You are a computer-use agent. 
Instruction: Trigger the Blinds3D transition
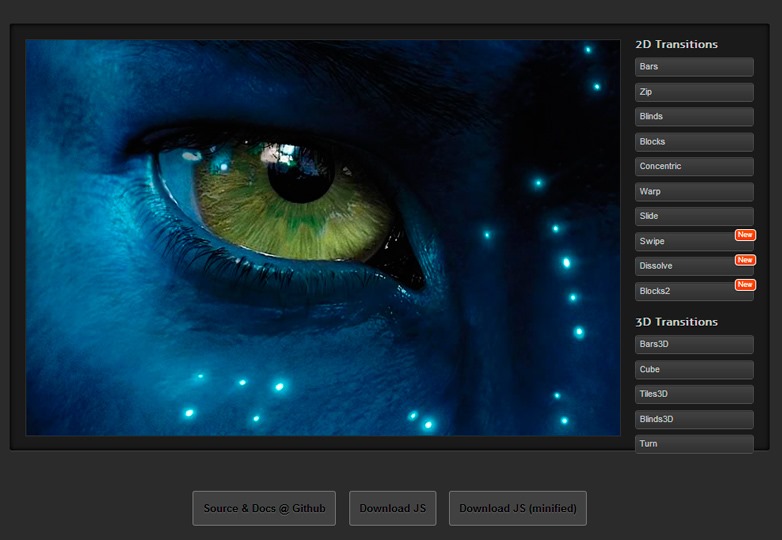tap(694, 420)
